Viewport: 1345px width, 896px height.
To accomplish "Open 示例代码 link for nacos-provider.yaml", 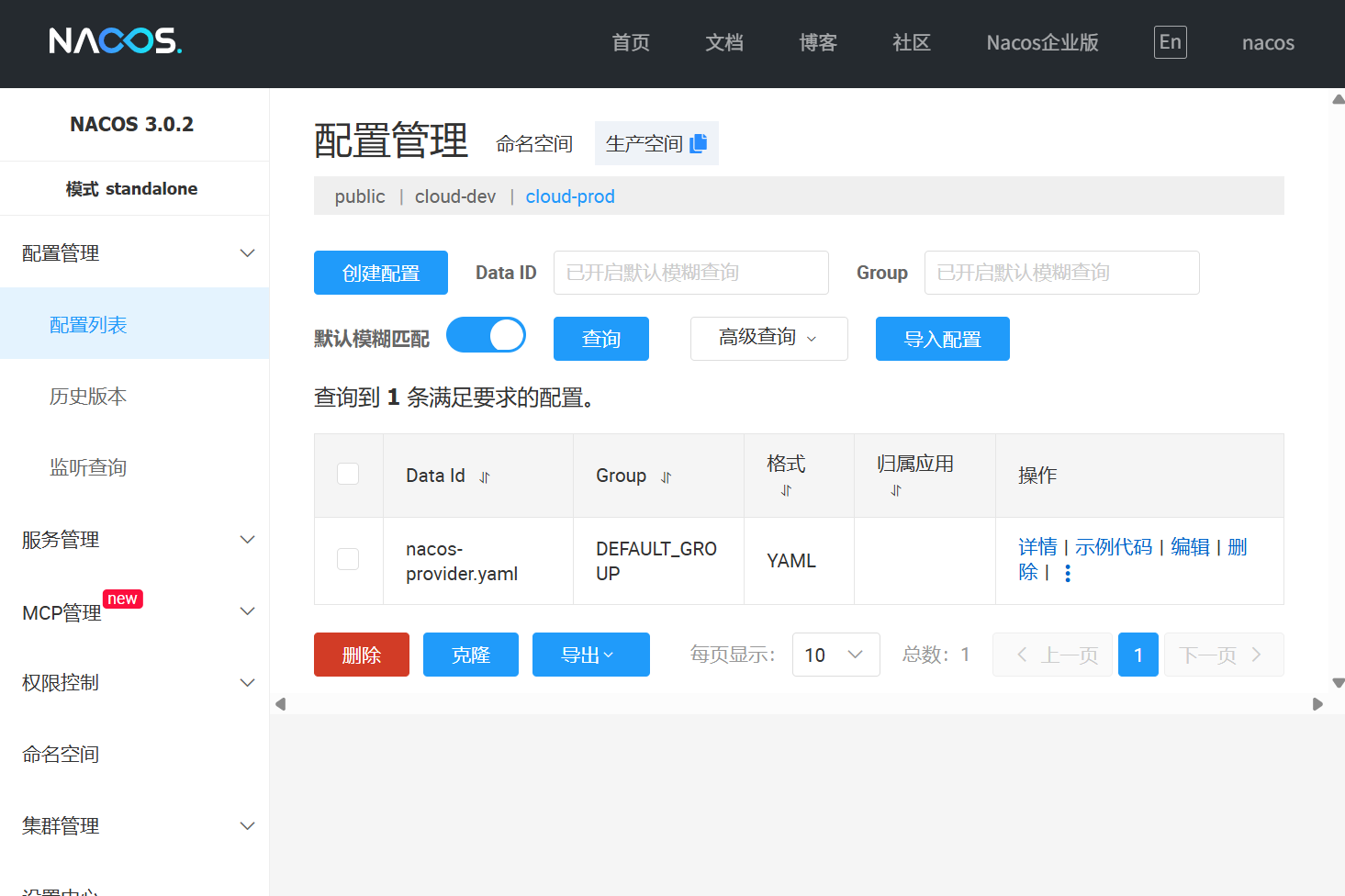I will [x=1114, y=547].
